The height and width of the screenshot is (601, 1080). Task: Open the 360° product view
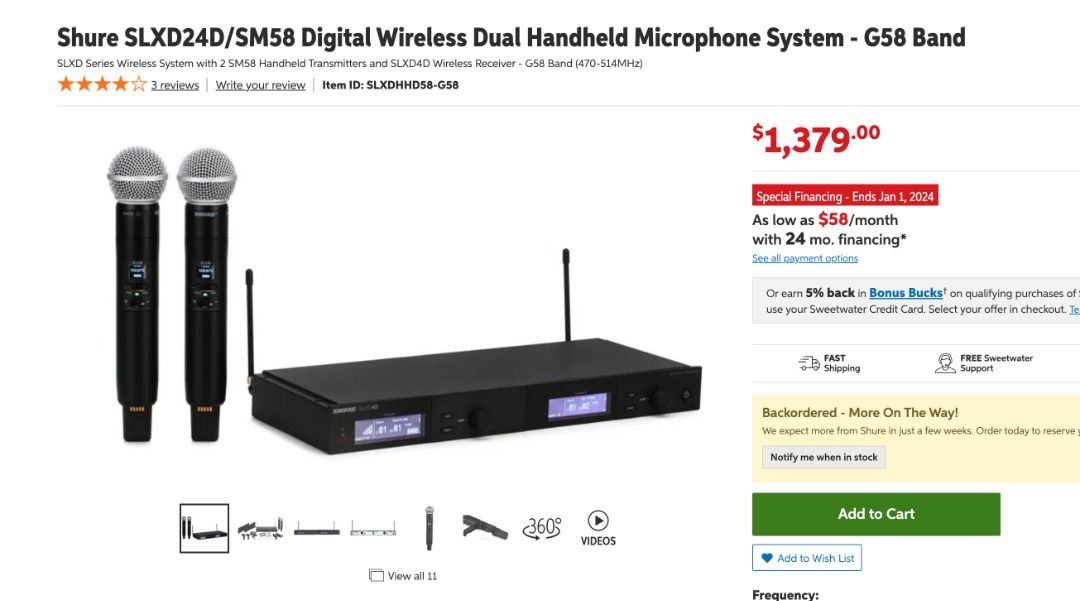tap(541, 528)
